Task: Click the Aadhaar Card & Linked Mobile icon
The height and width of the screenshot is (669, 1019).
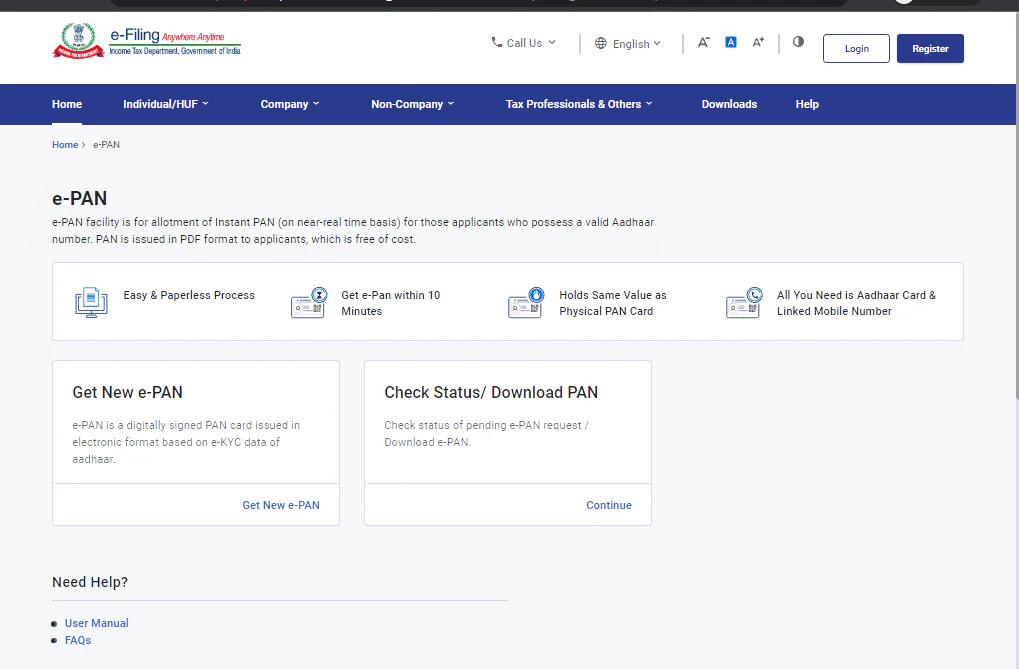Action: pyautogui.click(x=744, y=302)
